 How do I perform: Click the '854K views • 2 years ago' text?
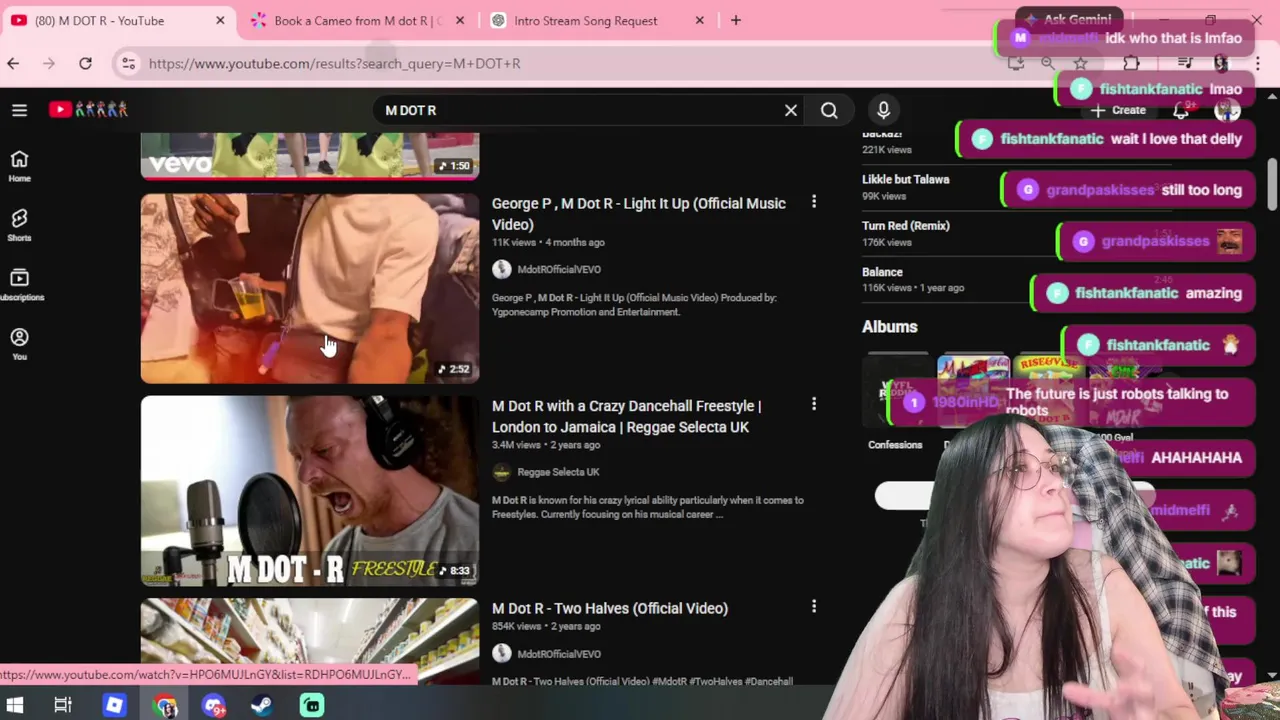click(x=546, y=626)
